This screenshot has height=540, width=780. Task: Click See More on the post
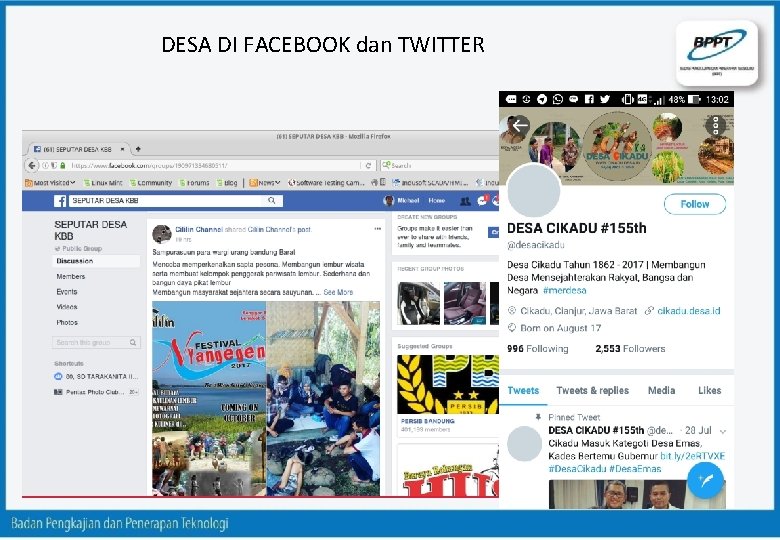(338, 292)
